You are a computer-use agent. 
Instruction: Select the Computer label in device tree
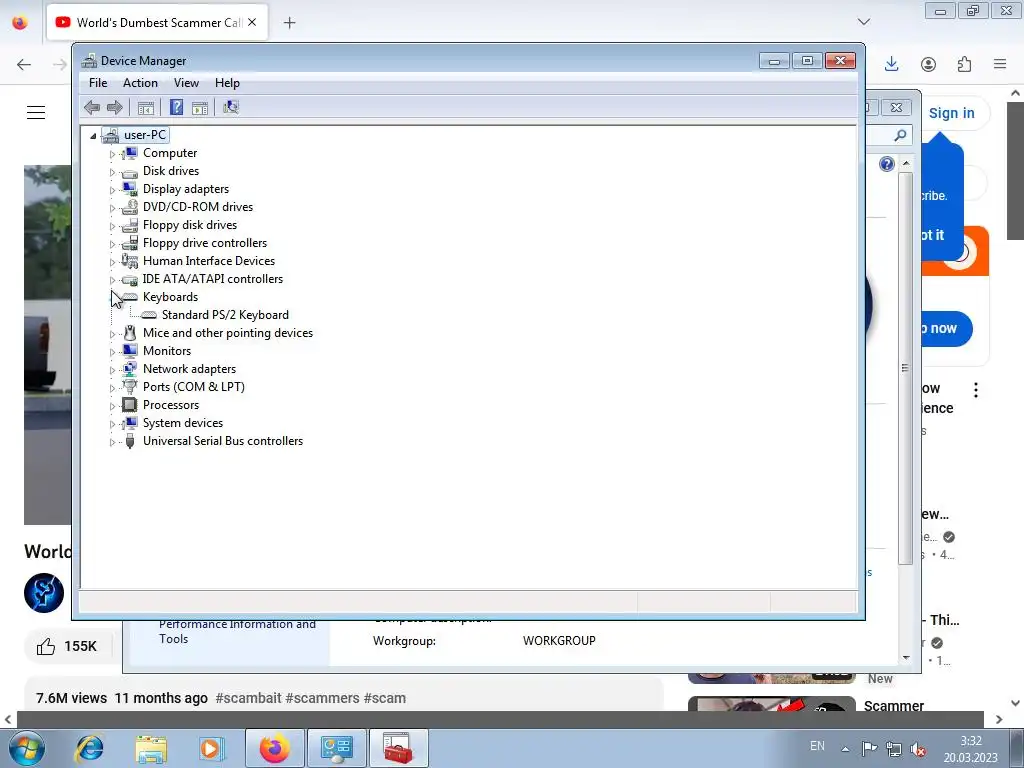pos(170,153)
